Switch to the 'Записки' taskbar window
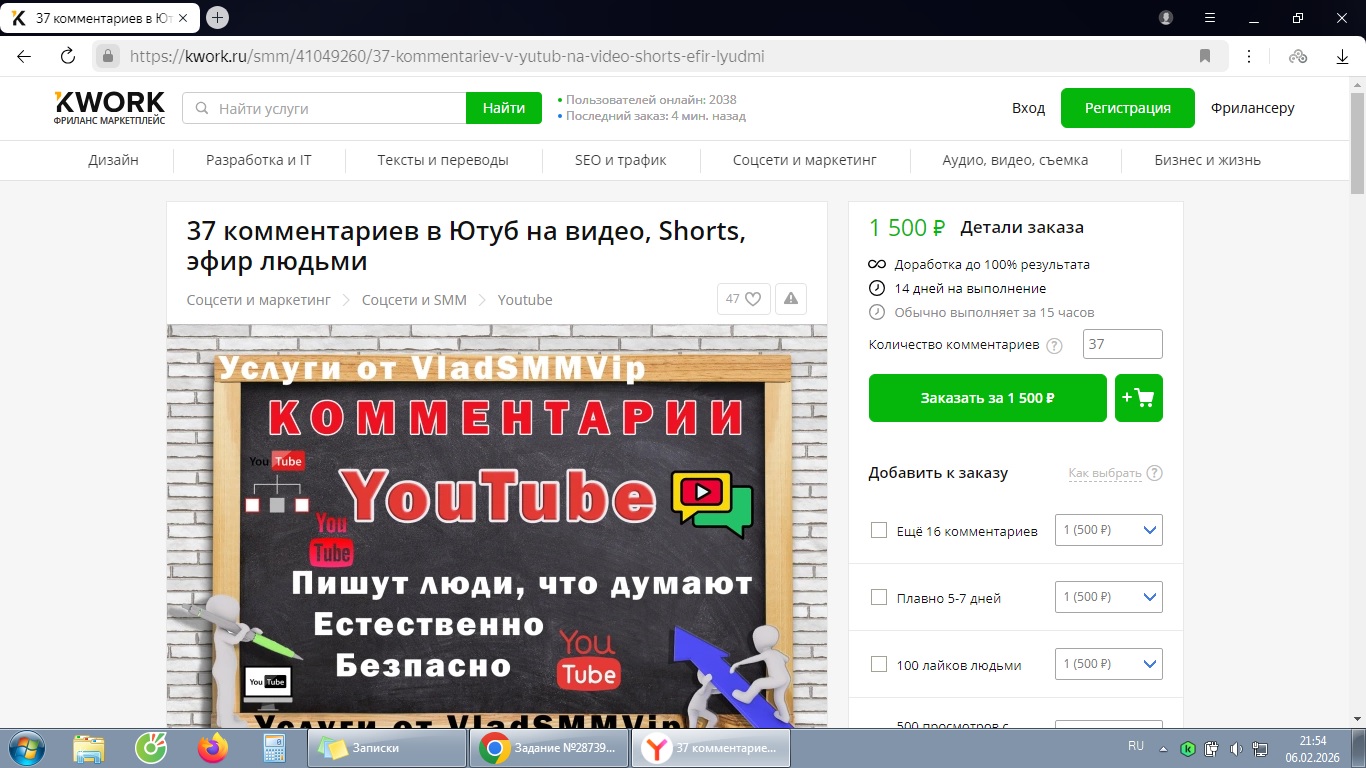Image resolution: width=1366 pixels, height=768 pixels. tap(387, 748)
